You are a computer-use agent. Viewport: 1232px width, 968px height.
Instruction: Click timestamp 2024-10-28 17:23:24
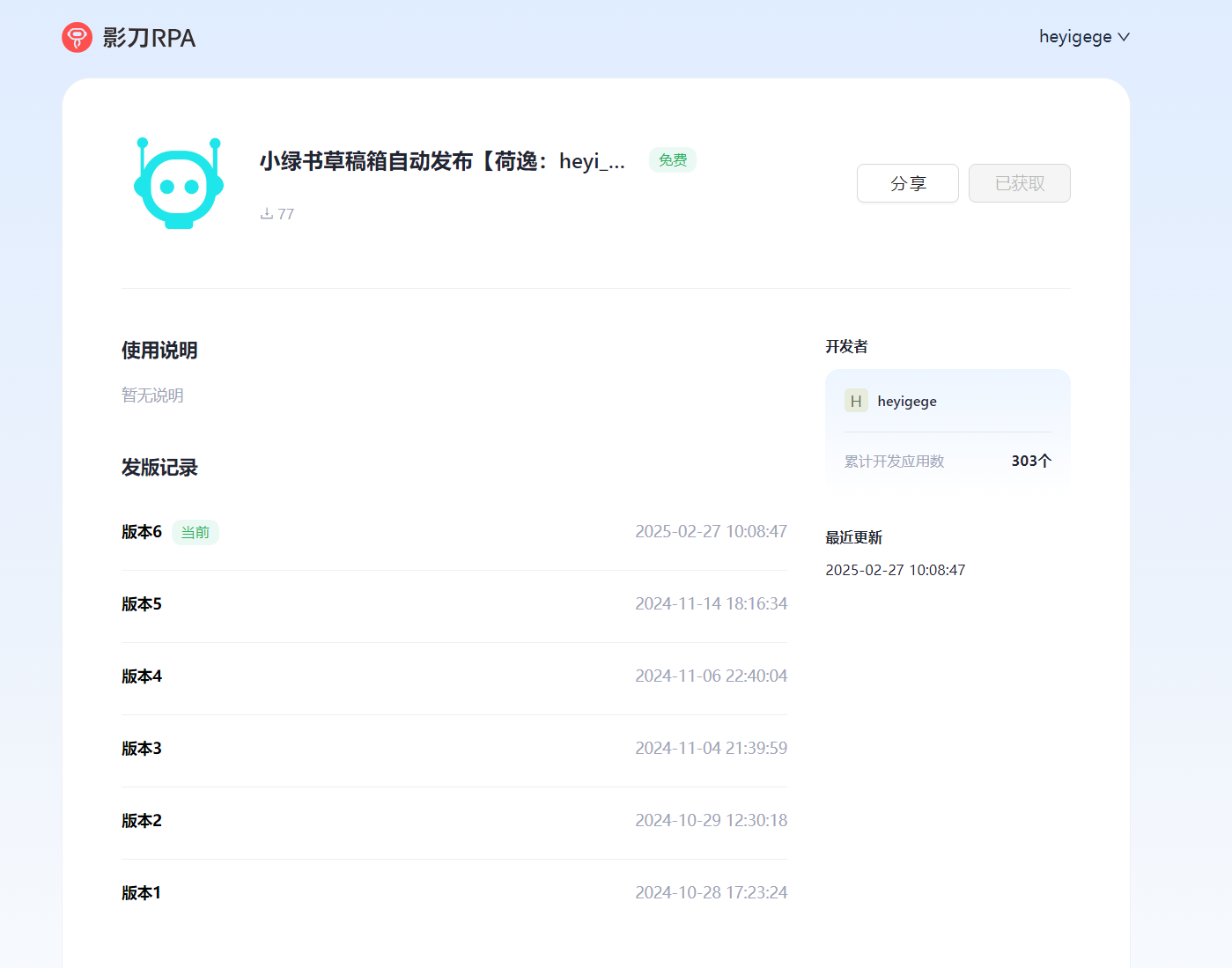[x=712, y=893]
